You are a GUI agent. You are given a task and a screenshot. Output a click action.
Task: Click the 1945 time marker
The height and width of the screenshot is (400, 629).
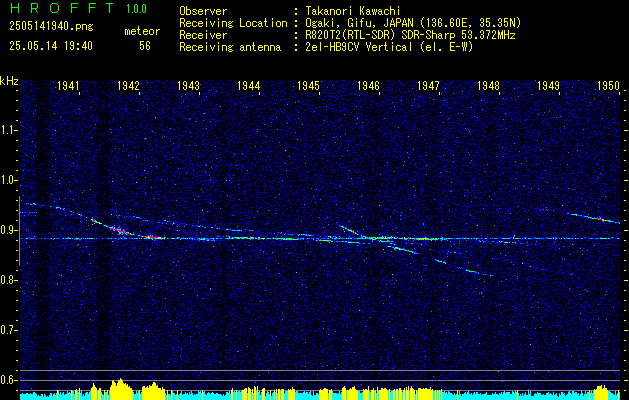coord(308,85)
